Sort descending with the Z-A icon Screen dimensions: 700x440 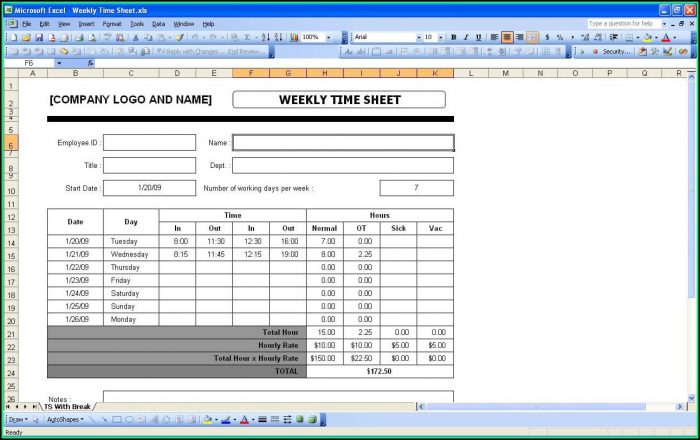[x=278, y=37]
